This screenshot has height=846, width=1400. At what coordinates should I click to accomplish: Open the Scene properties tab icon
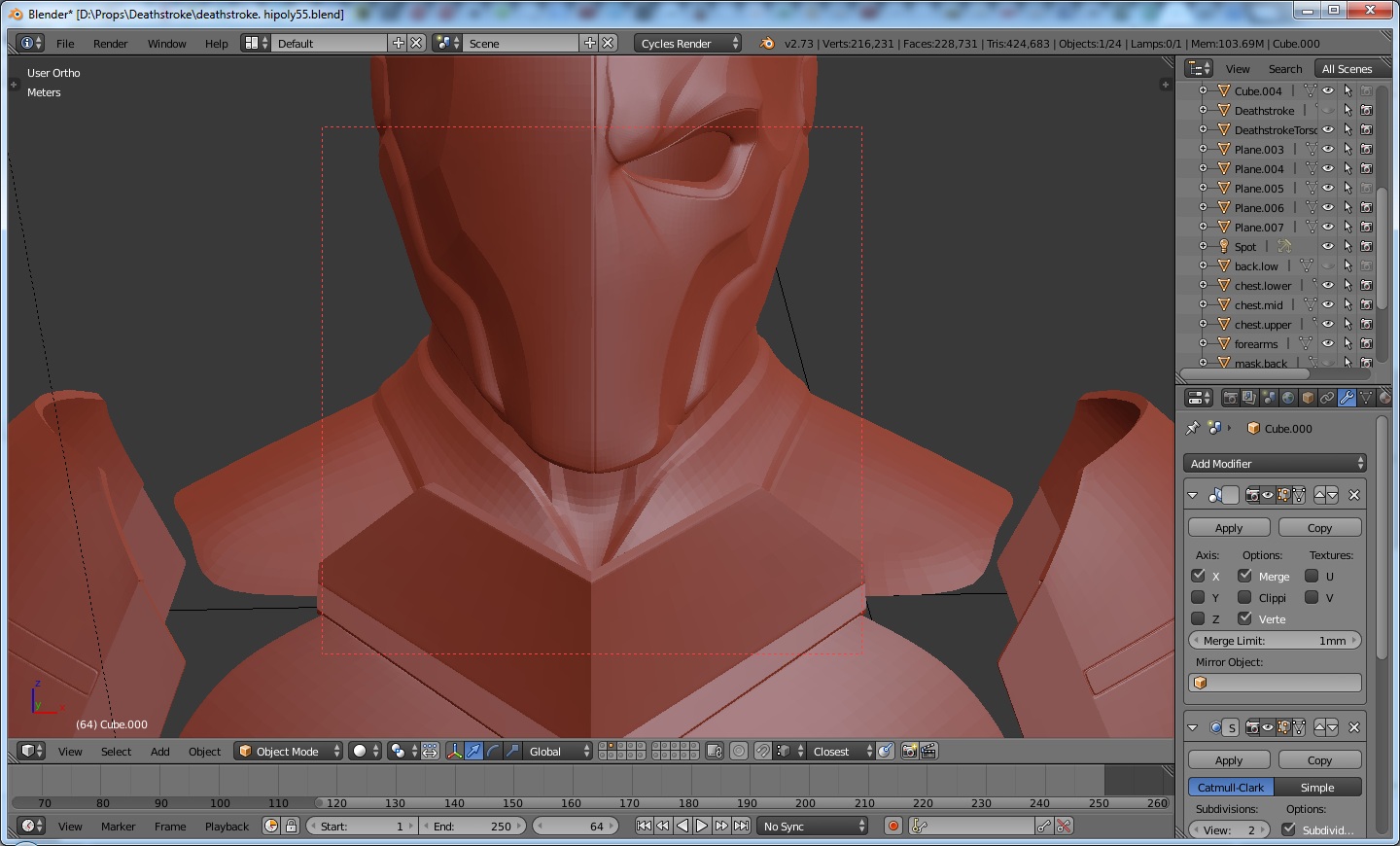pos(1269,398)
